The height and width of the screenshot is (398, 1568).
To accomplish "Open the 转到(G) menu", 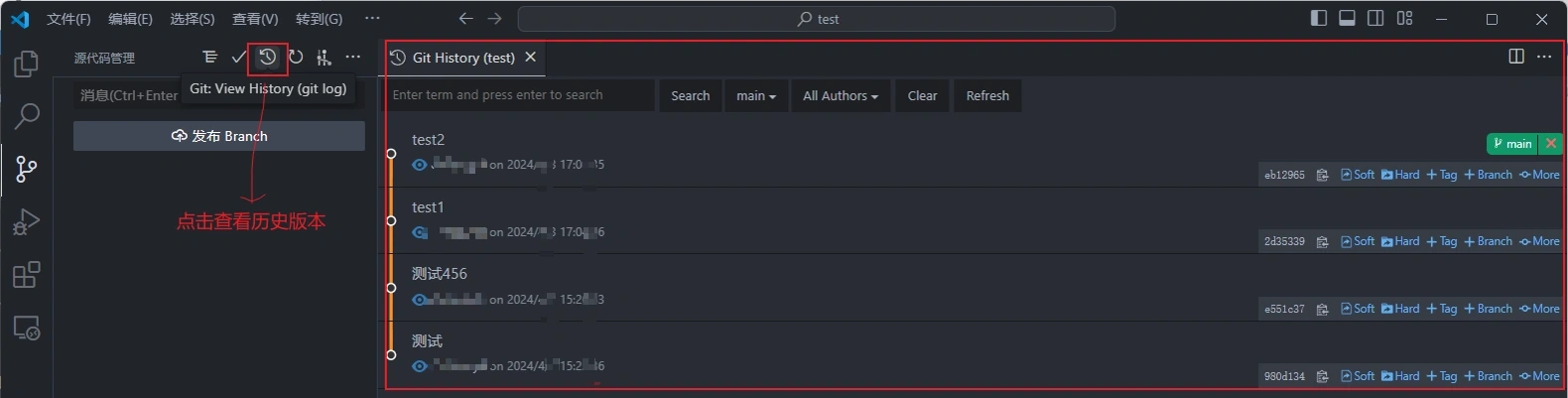I will [319, 19].
